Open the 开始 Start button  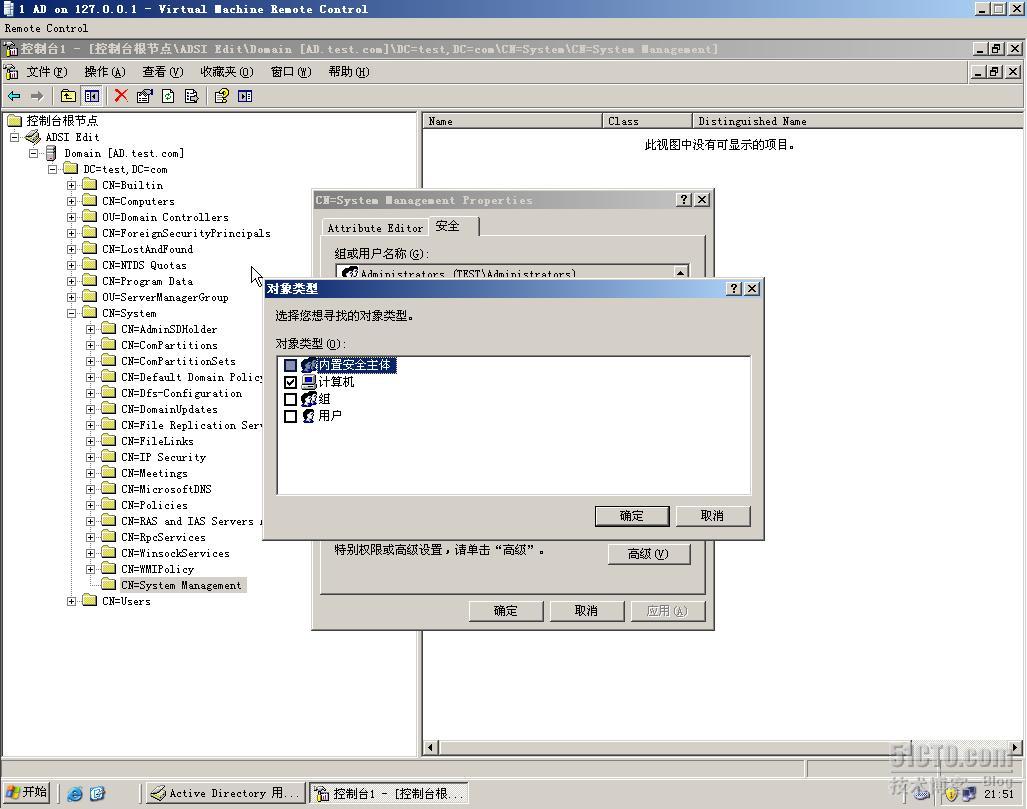coord(27,793)
